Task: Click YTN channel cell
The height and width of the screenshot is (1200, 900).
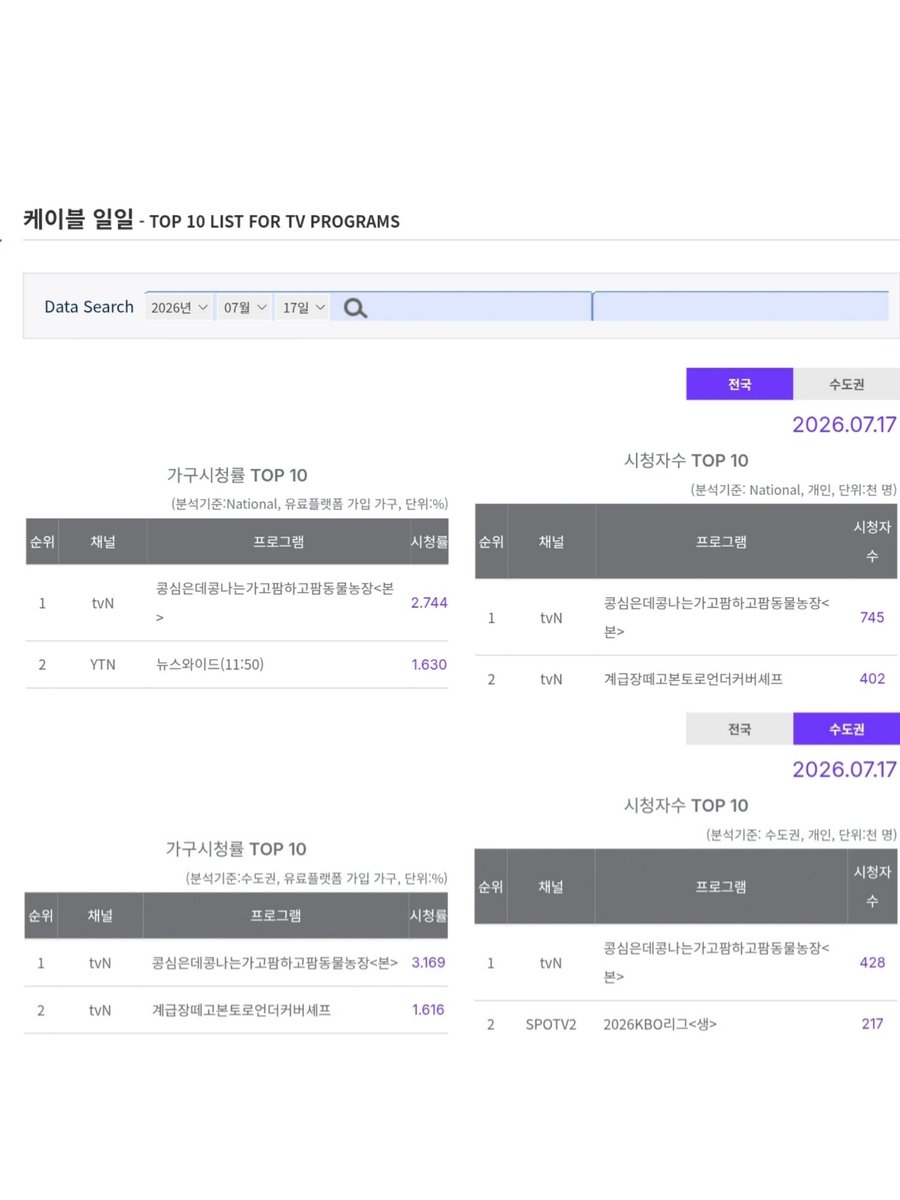Action: coord(103,664)
